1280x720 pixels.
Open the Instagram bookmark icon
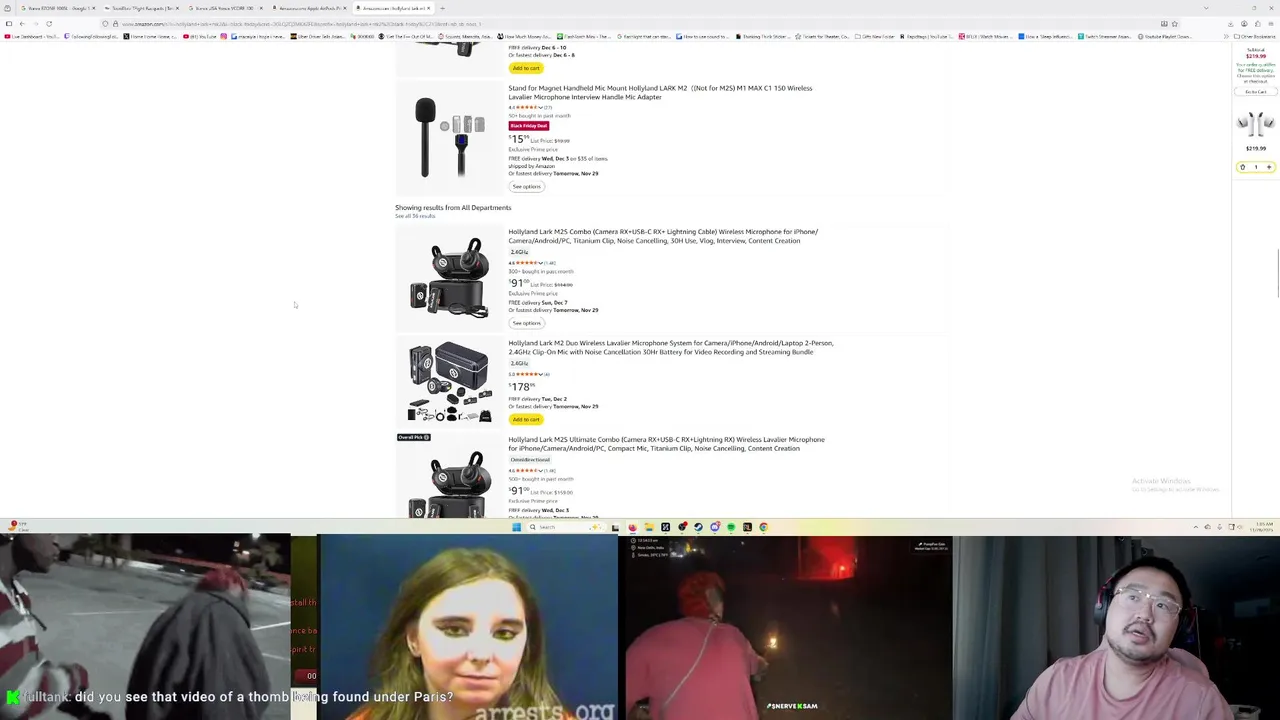pyautogui.click(x=224, y=37)
